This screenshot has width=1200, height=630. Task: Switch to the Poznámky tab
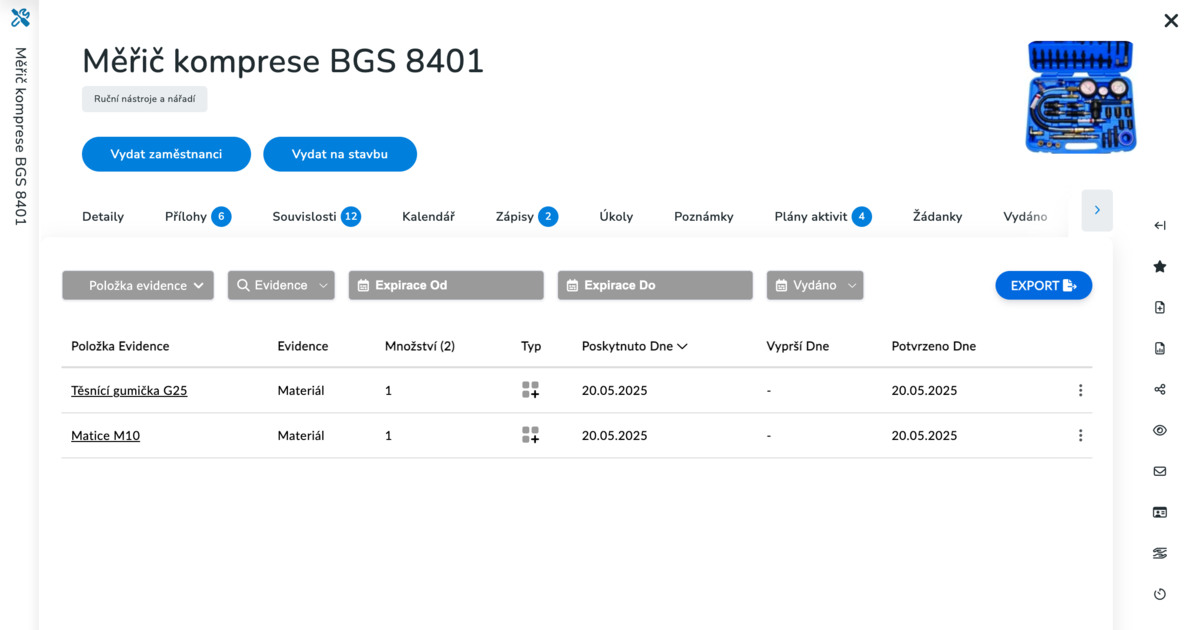tap(704, 216)
